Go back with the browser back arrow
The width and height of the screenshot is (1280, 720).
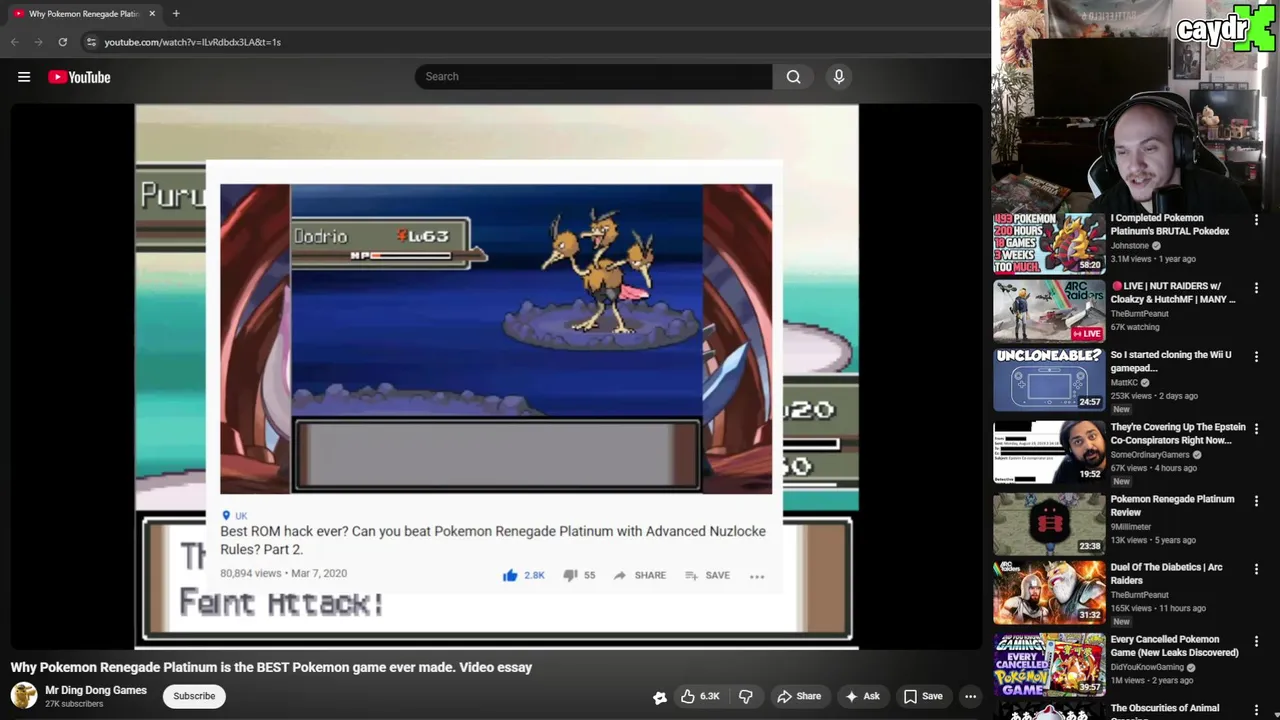14,42
